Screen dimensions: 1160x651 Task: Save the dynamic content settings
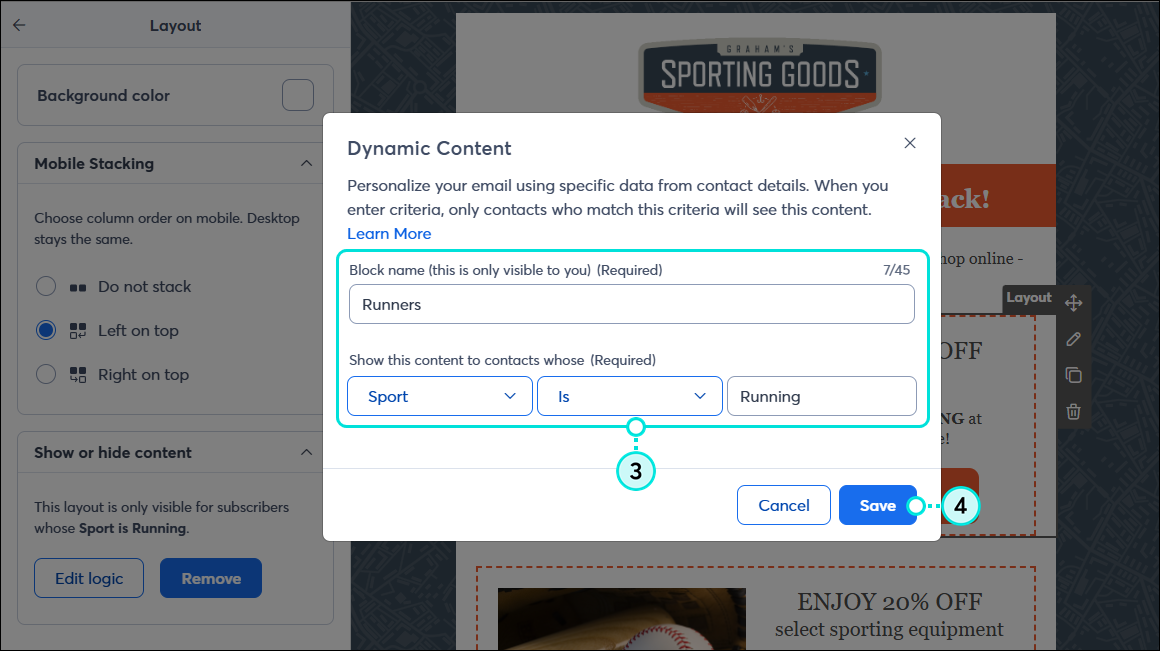877,505
